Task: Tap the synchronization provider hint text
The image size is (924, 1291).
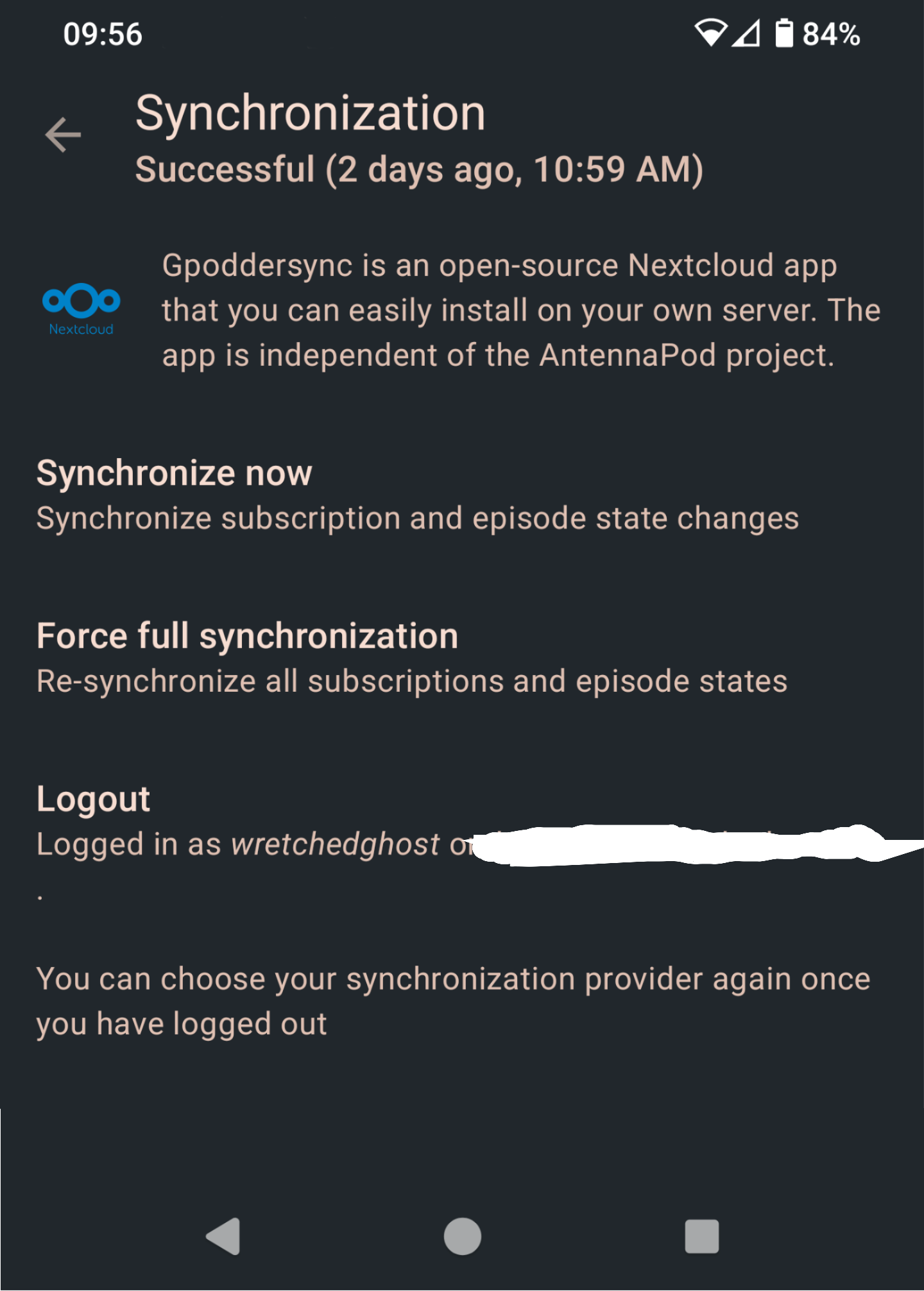Action: pyautogui.click(x=452, y=1001)
